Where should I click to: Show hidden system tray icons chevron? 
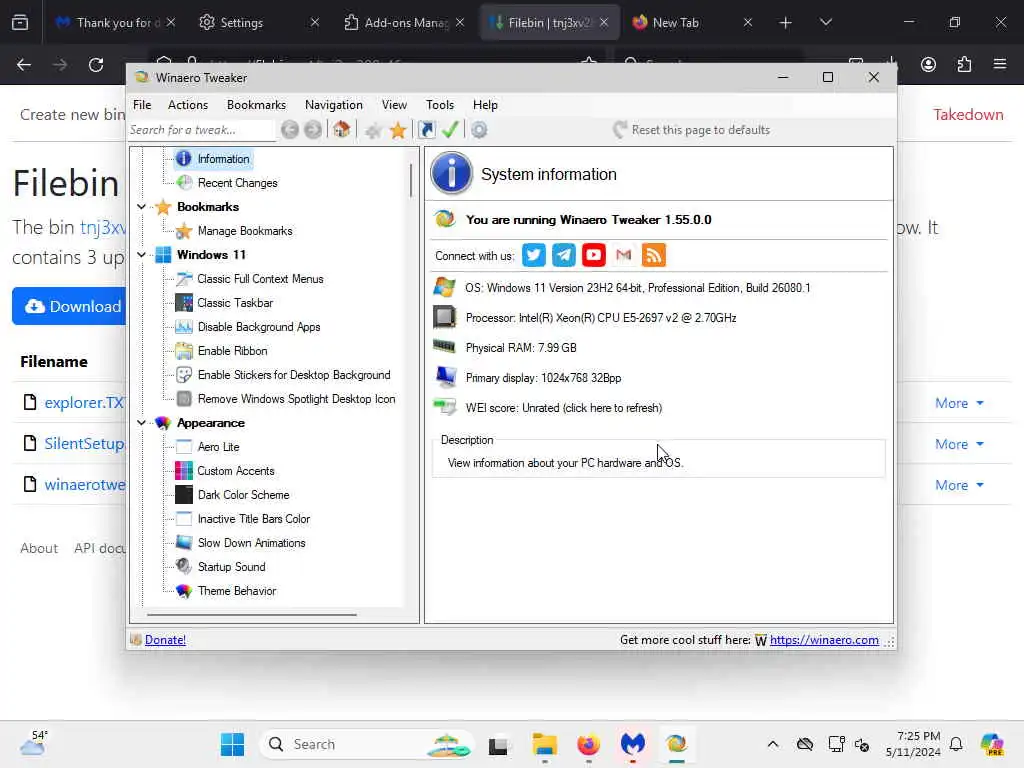click(773, 744)
